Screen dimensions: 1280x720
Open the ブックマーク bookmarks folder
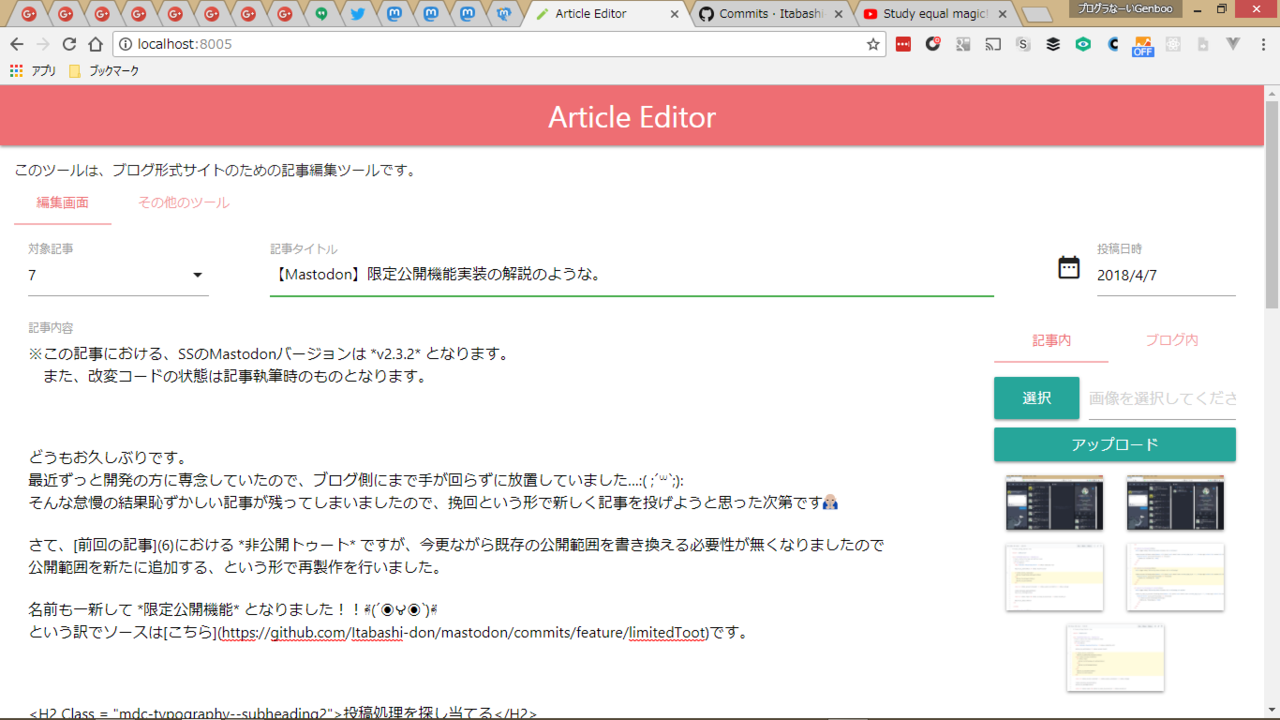(x=104, y=71)
